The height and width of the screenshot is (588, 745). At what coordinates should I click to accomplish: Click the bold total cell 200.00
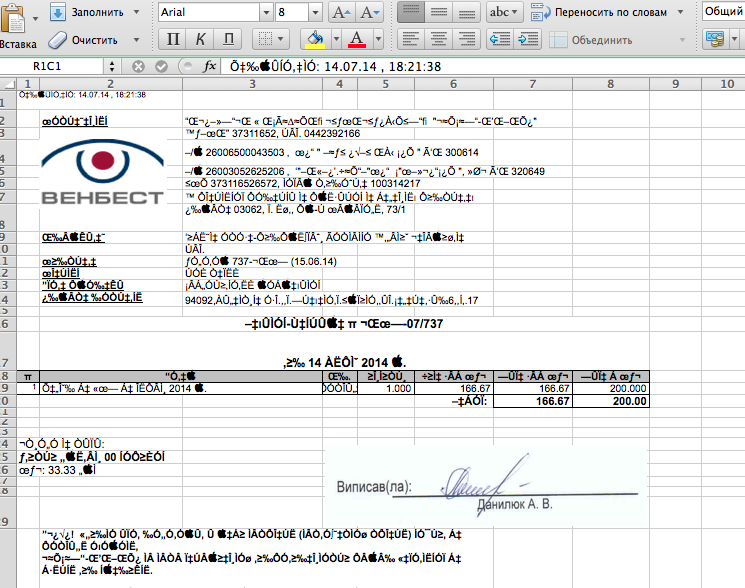(x=611, y=401)
